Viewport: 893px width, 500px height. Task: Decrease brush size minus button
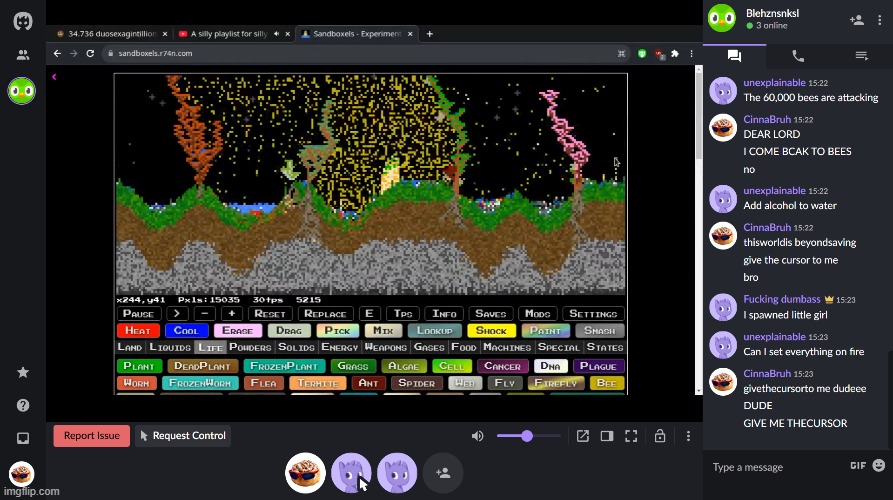204,314
